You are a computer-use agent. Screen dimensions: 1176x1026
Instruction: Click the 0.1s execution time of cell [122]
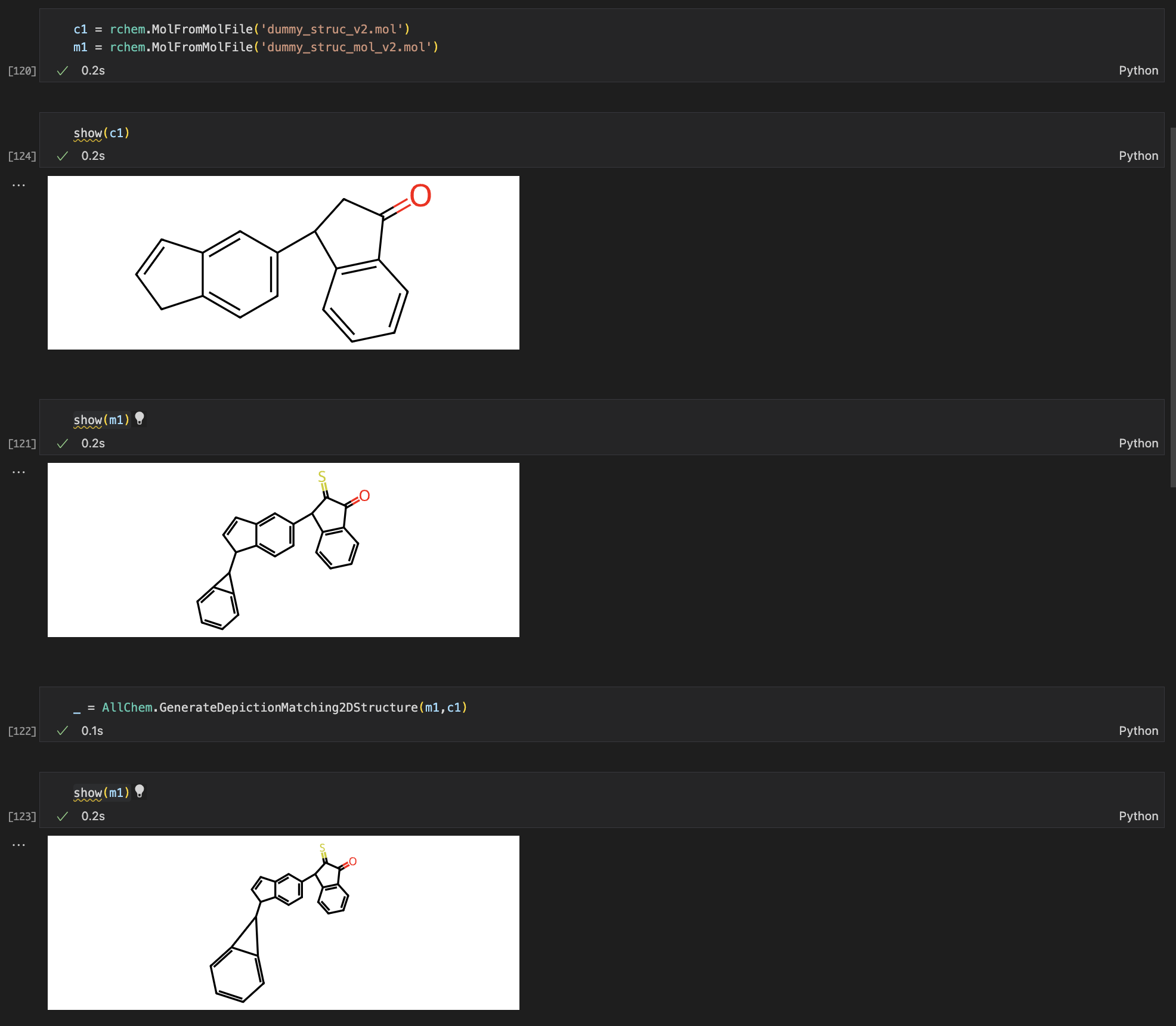tap(91, 730)
